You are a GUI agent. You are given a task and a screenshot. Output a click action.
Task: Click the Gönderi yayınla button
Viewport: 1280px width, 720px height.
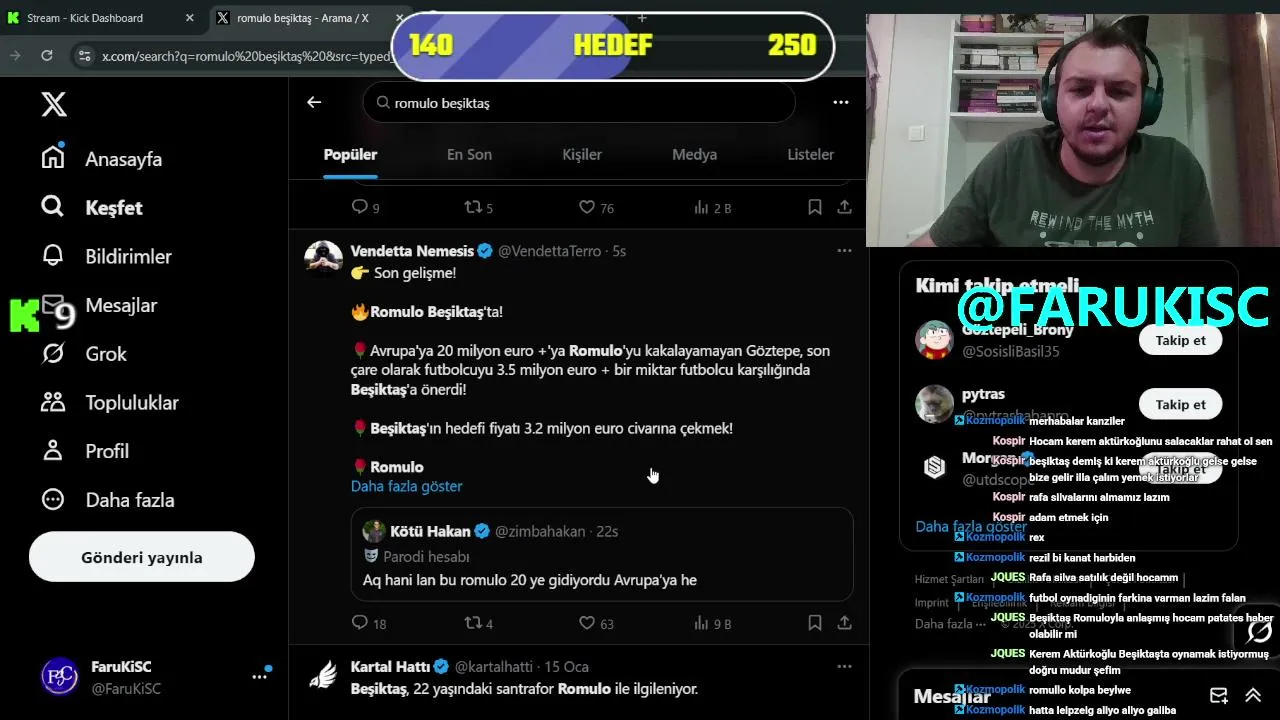click(142, 557)
